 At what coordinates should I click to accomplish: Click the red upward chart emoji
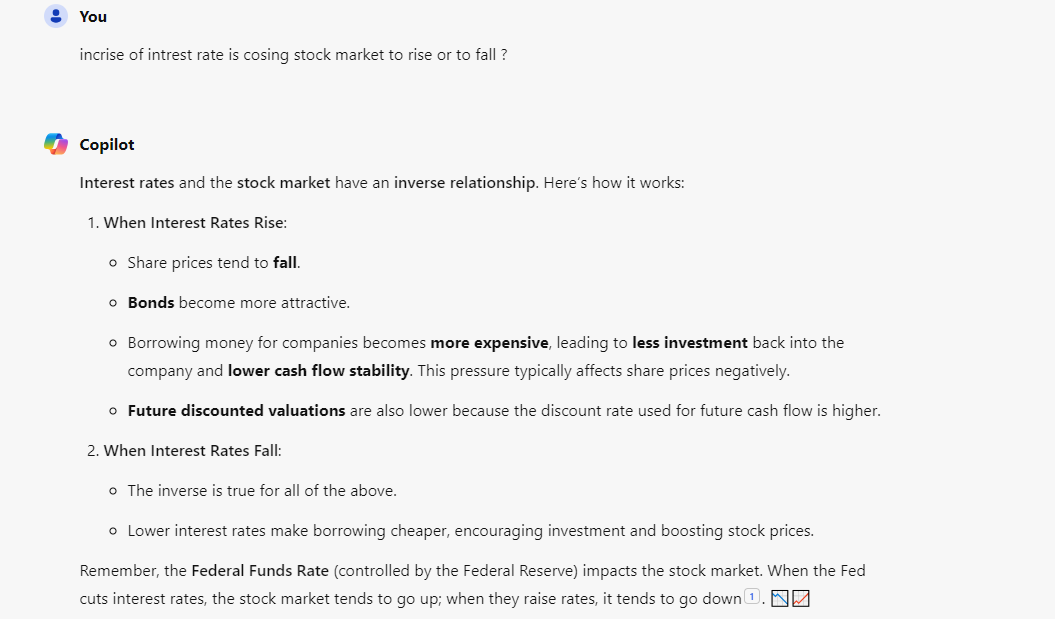[x=800, y=599]
